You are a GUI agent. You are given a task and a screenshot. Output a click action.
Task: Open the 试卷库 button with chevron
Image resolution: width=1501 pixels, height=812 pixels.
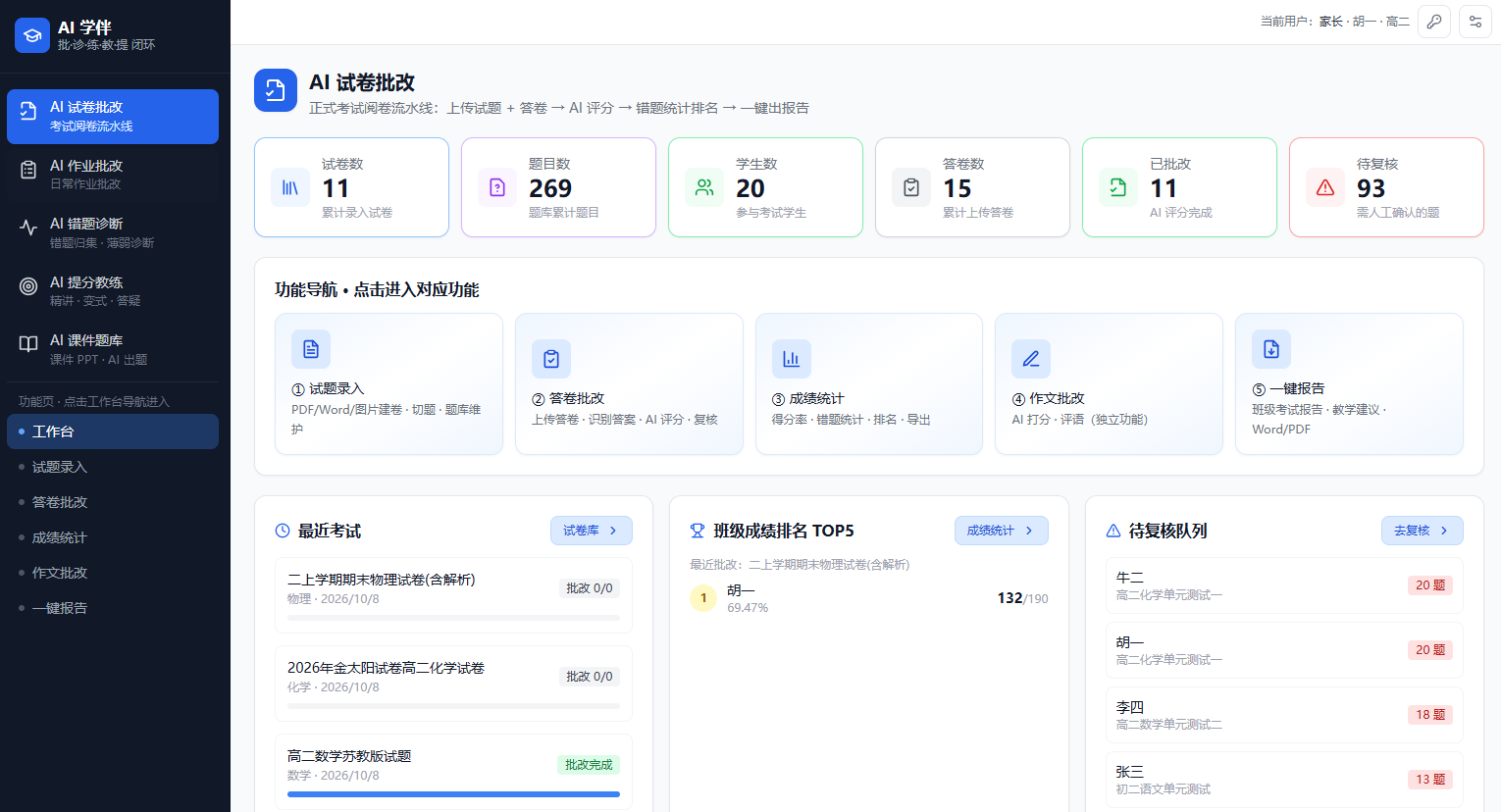[x=592, y=531]
